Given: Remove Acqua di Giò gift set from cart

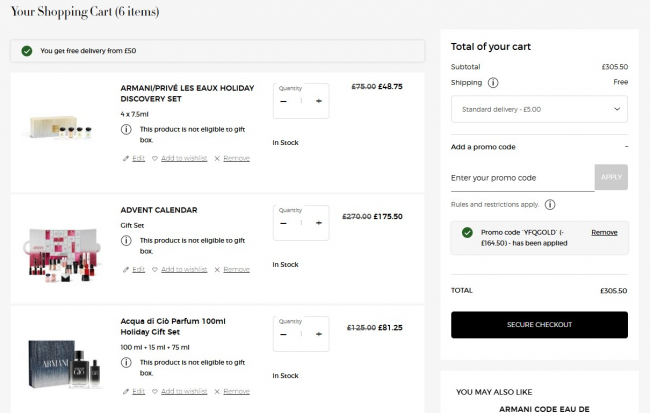Looking at the screenshot, I should tap(232, 391).
